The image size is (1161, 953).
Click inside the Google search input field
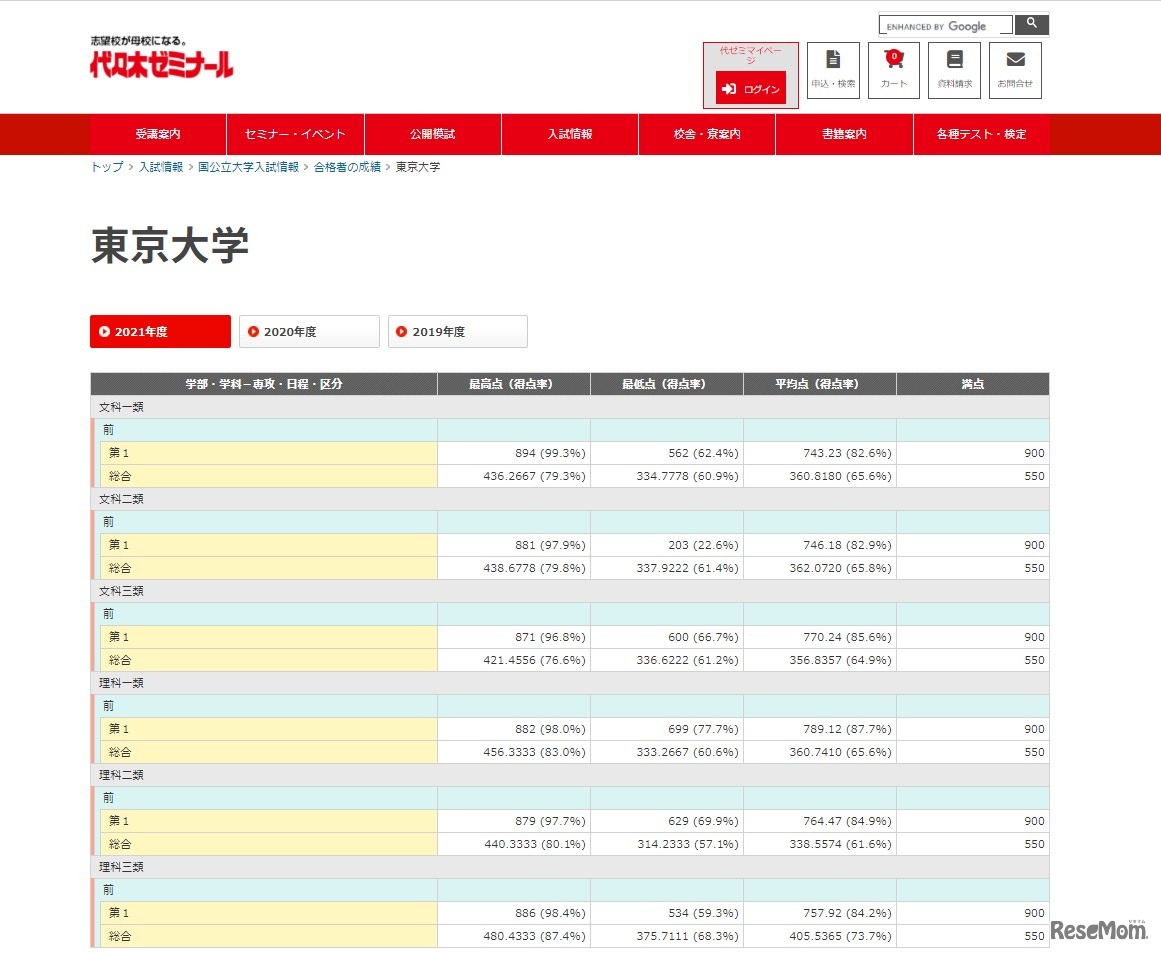[945, 24]
